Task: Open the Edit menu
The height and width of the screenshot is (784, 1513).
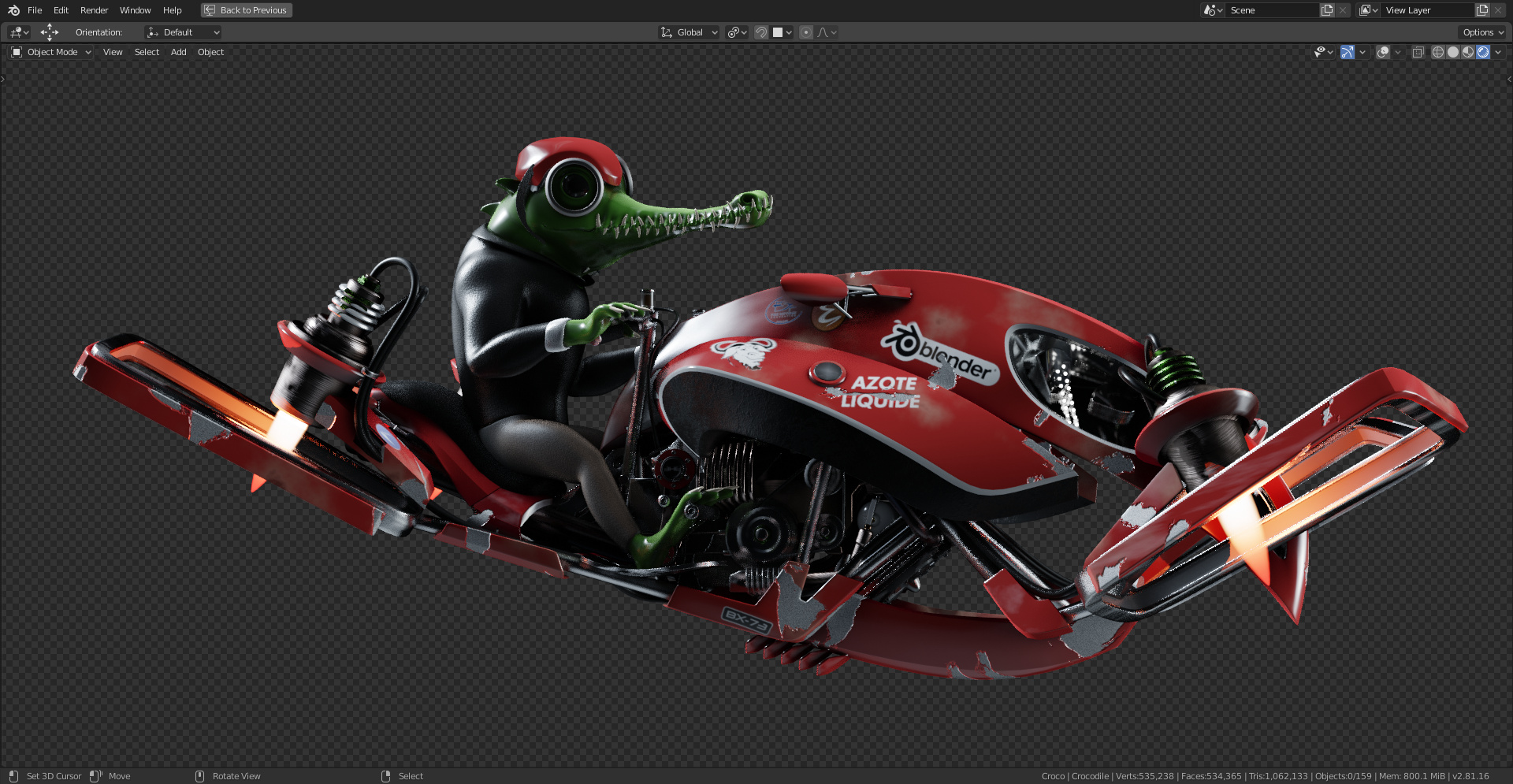Action: [61, 10]
